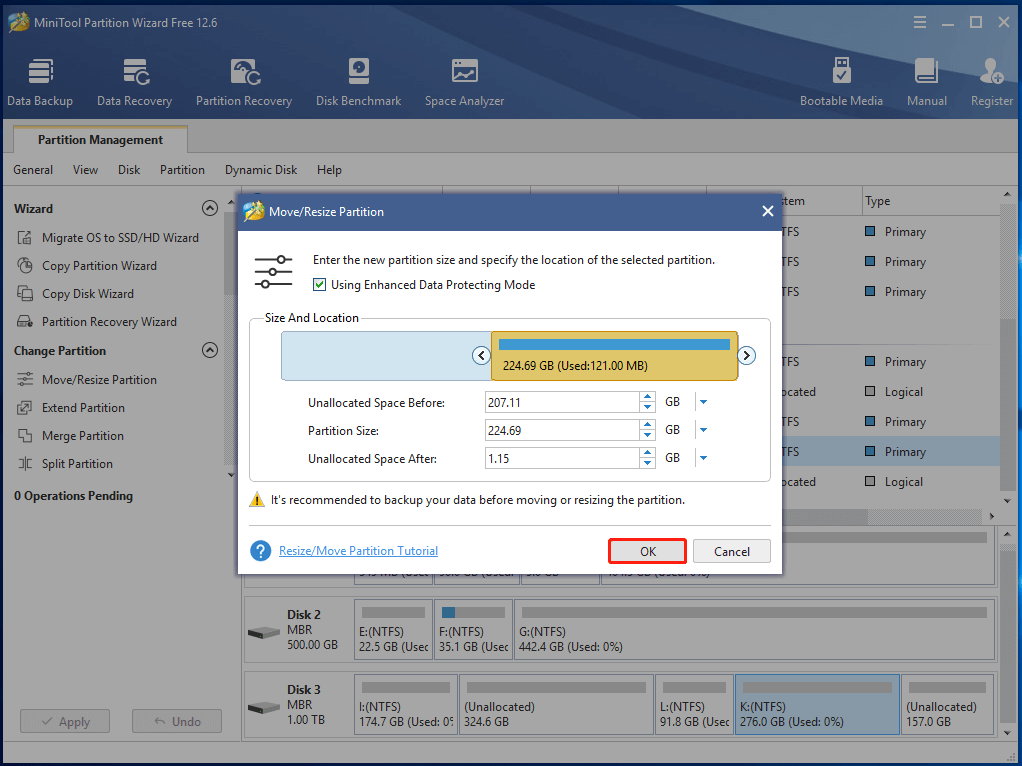1022x766 pixels.
Task: Click the Disk 3 drive icon
Action: click(x=264, y=707)
